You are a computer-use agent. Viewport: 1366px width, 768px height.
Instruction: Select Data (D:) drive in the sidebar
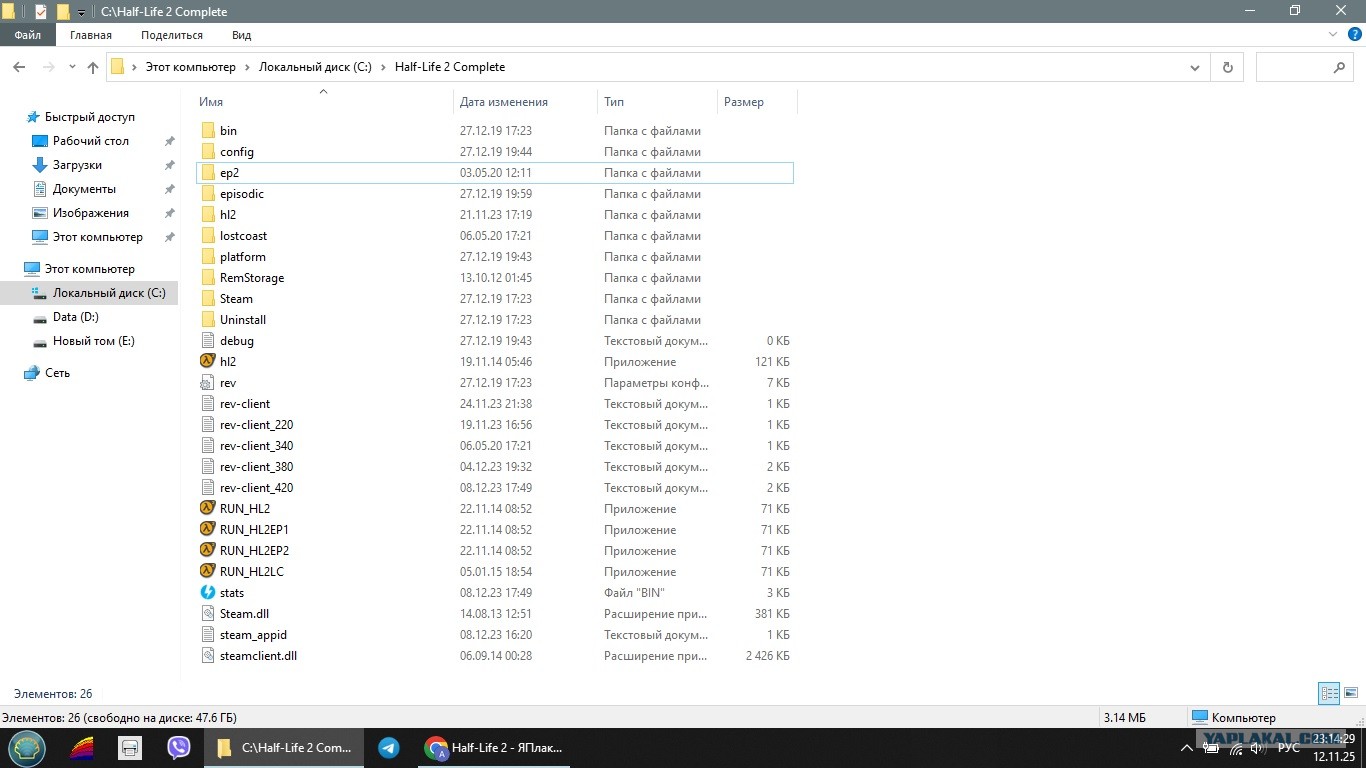coord(75,317)
